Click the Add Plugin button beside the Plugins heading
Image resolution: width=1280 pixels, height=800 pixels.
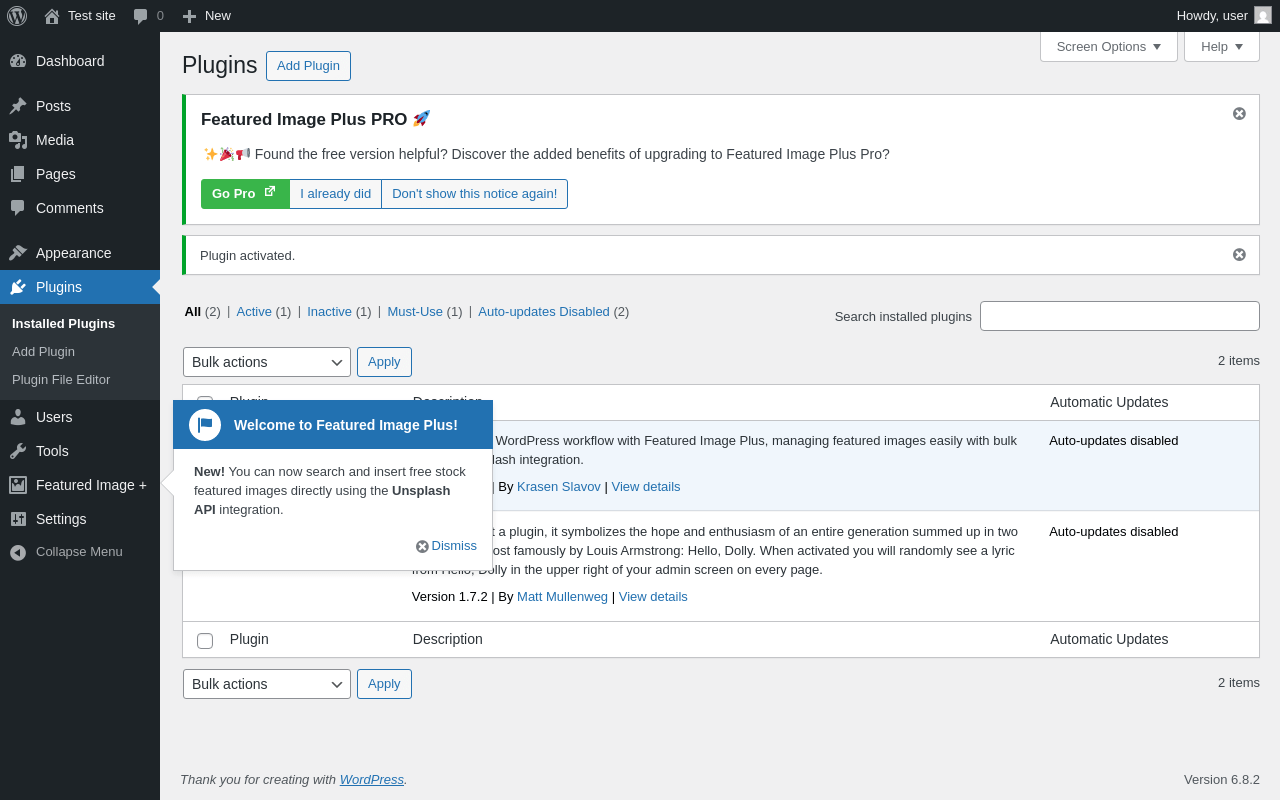coord(308,66)
